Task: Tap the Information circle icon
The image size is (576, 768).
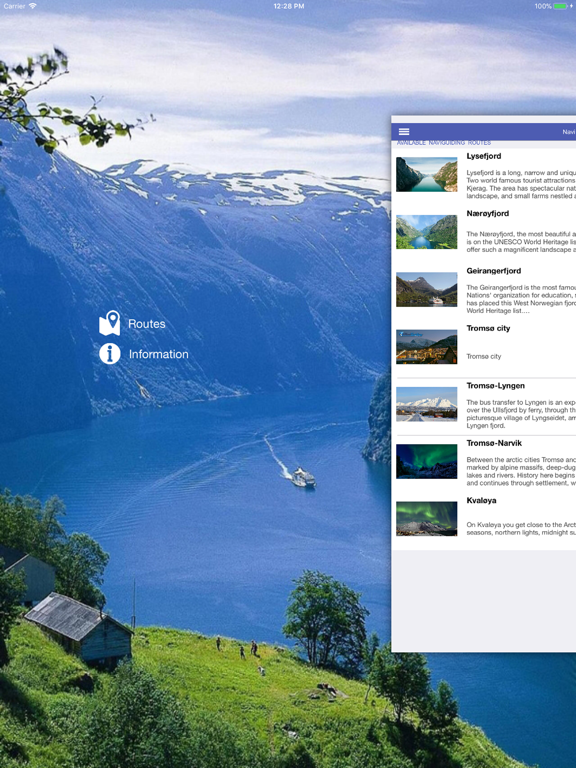Action: (x=110, y=354)
